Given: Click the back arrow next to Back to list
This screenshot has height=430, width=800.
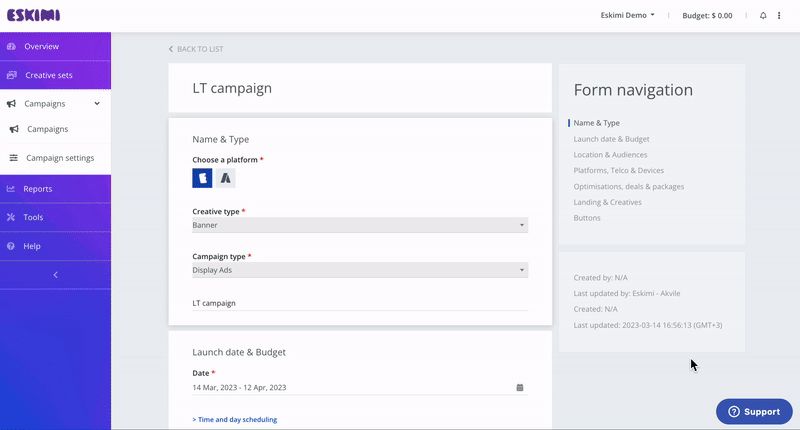Looking at the screenshot, I should click(171, 49).
